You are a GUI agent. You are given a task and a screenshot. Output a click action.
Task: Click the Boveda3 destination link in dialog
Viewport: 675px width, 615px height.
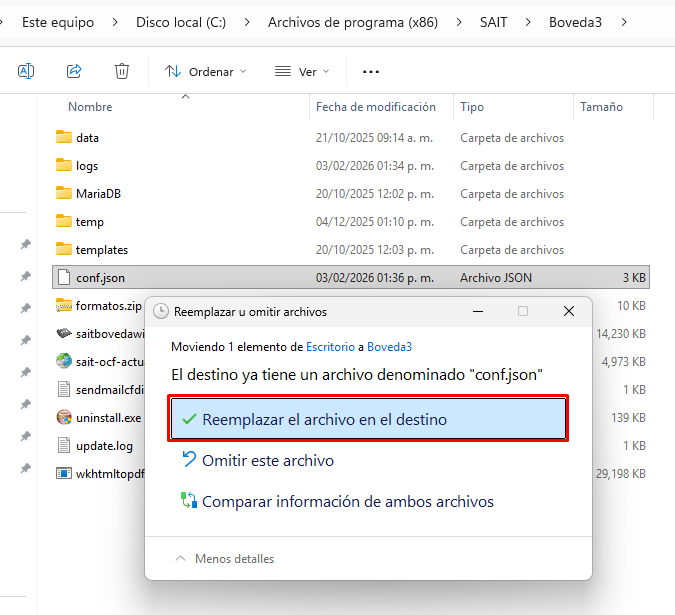(x=389, y=347)
